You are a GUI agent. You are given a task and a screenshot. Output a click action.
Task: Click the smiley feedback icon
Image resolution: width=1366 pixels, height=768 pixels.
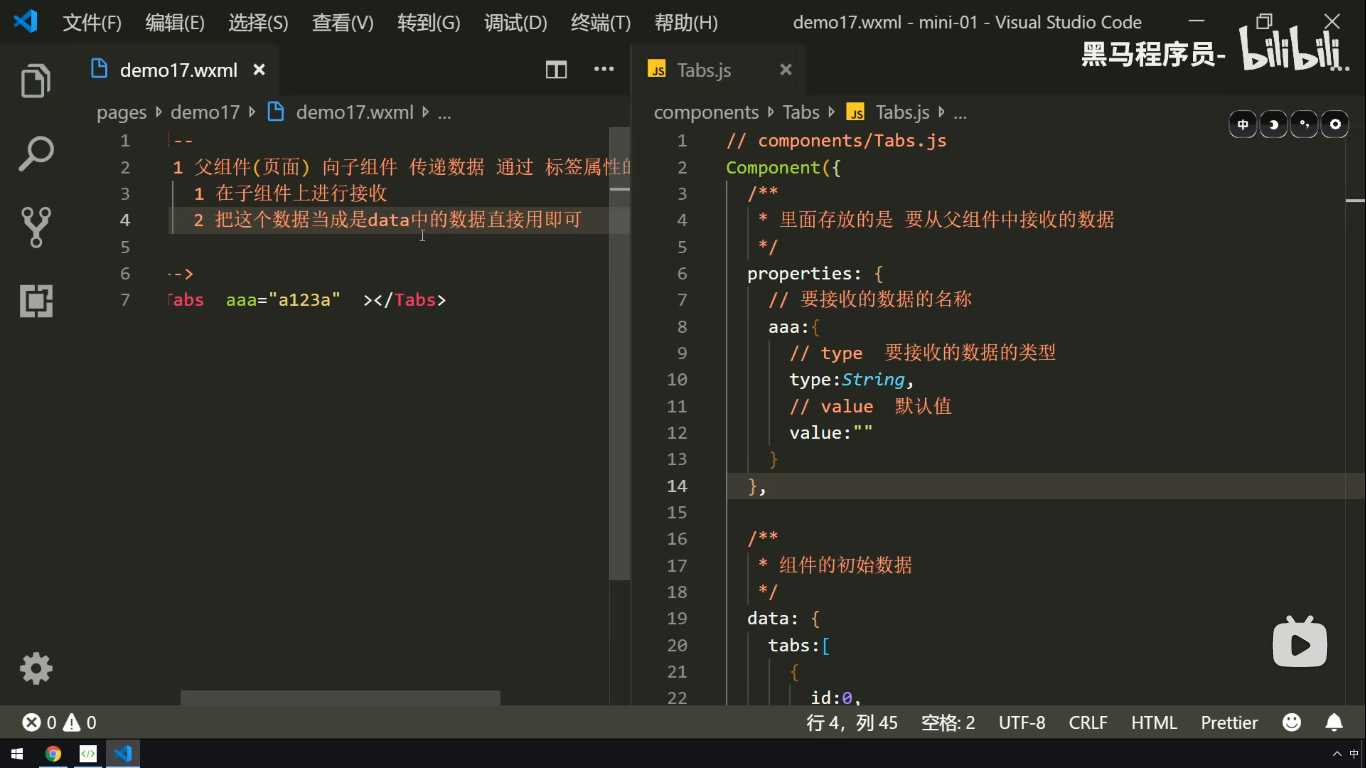click(x=1292, y=722)
